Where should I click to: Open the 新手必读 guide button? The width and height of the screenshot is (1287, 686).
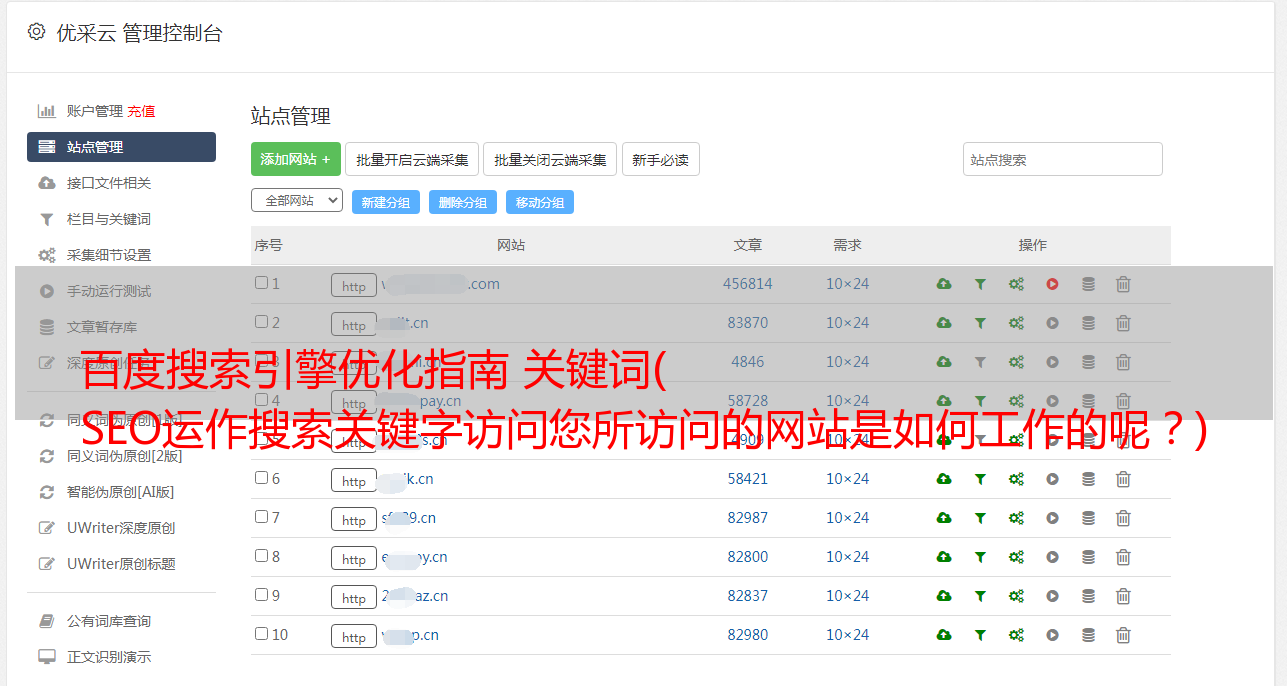click(x=660, y=159)
